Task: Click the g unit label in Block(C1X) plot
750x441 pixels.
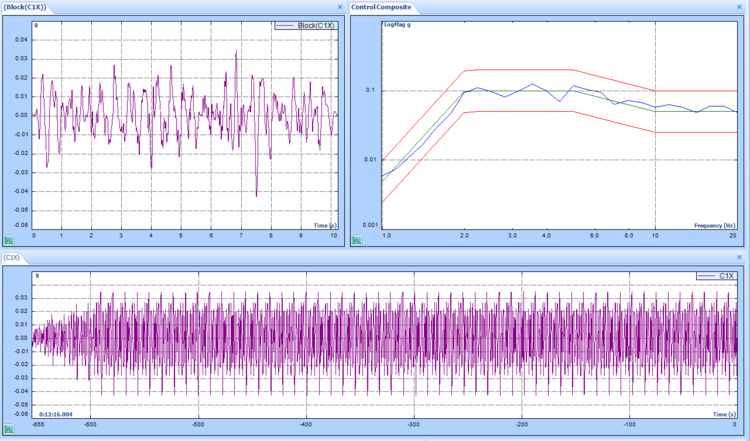Action: 37,23
